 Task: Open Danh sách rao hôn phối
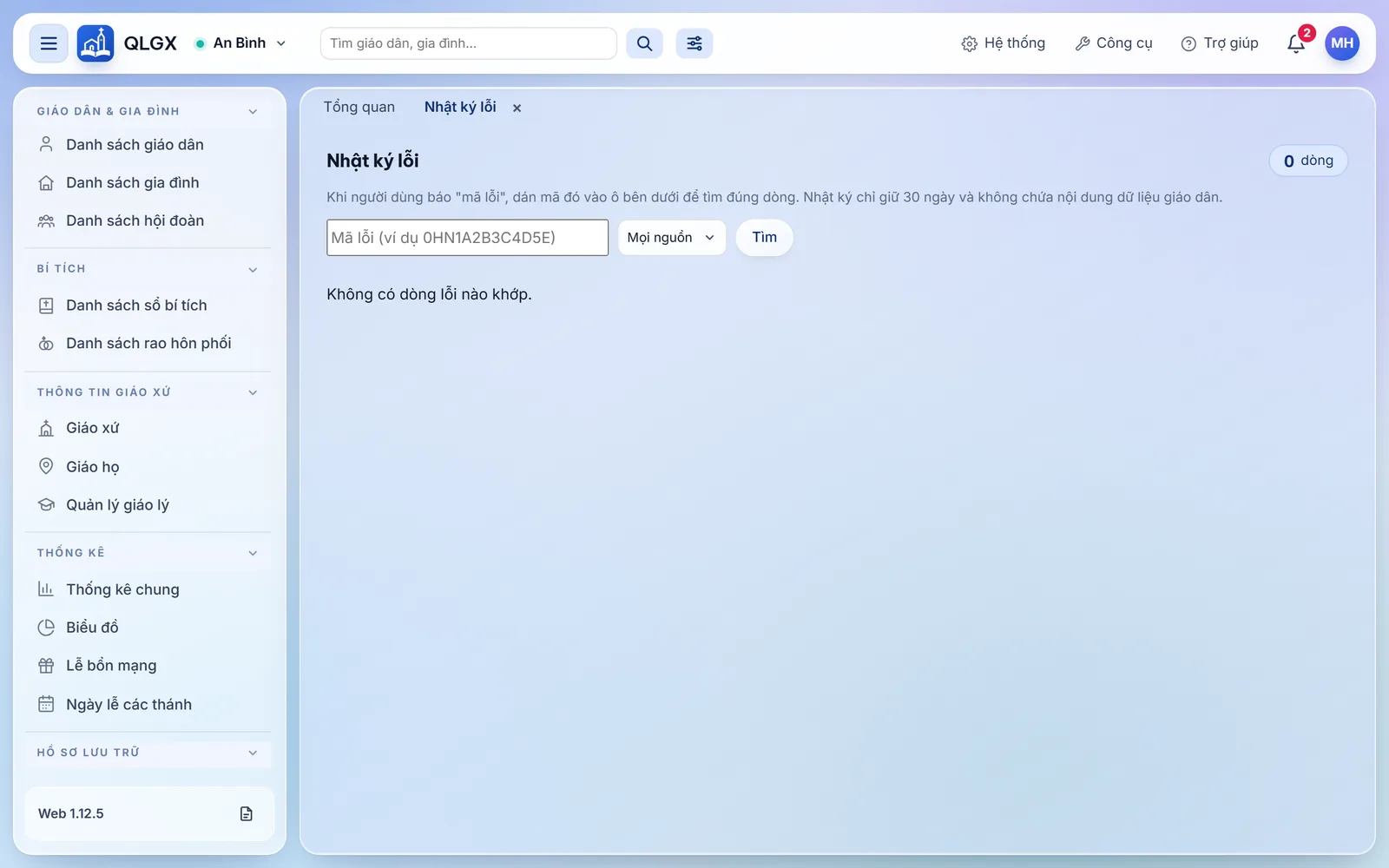pyautogui.click(x=148, y=344)
